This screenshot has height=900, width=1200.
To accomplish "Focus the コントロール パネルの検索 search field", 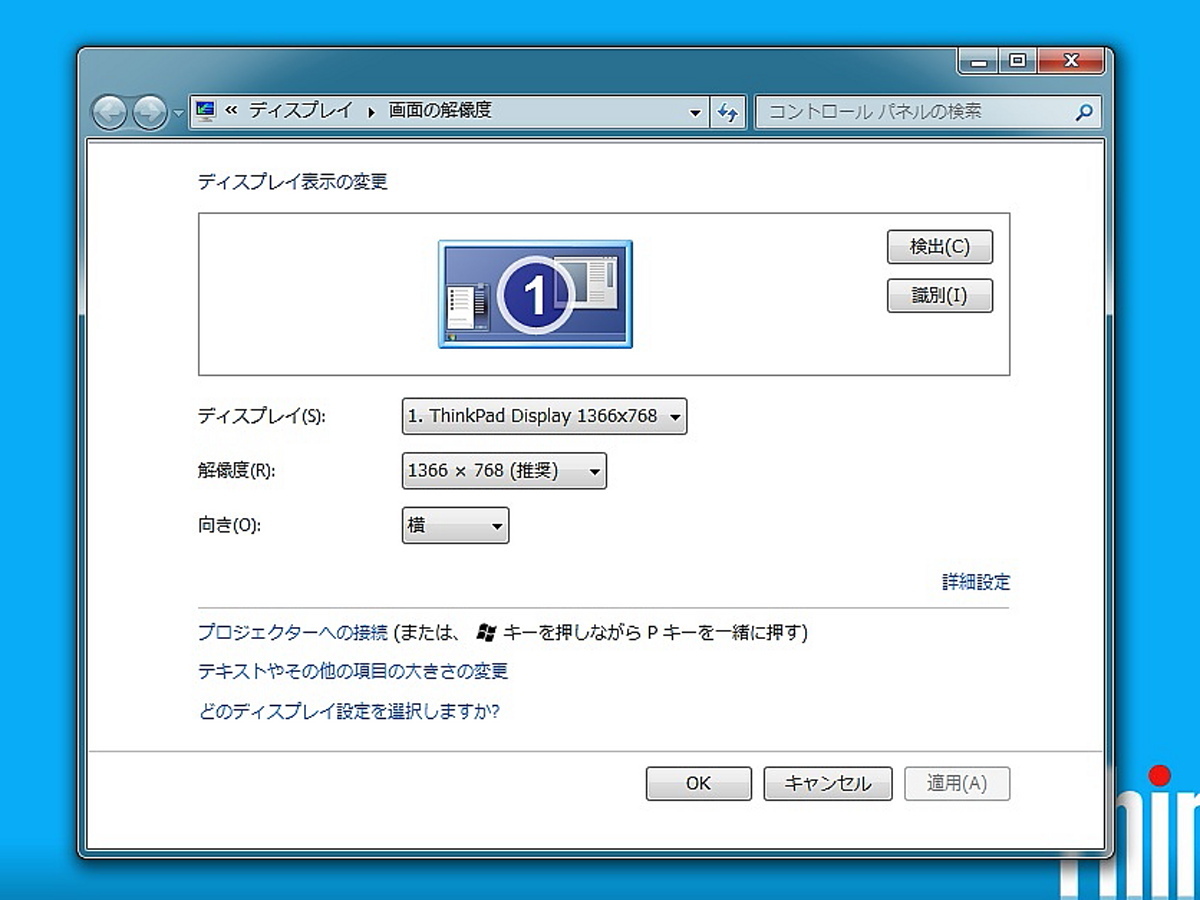I will tap(928, 112).
